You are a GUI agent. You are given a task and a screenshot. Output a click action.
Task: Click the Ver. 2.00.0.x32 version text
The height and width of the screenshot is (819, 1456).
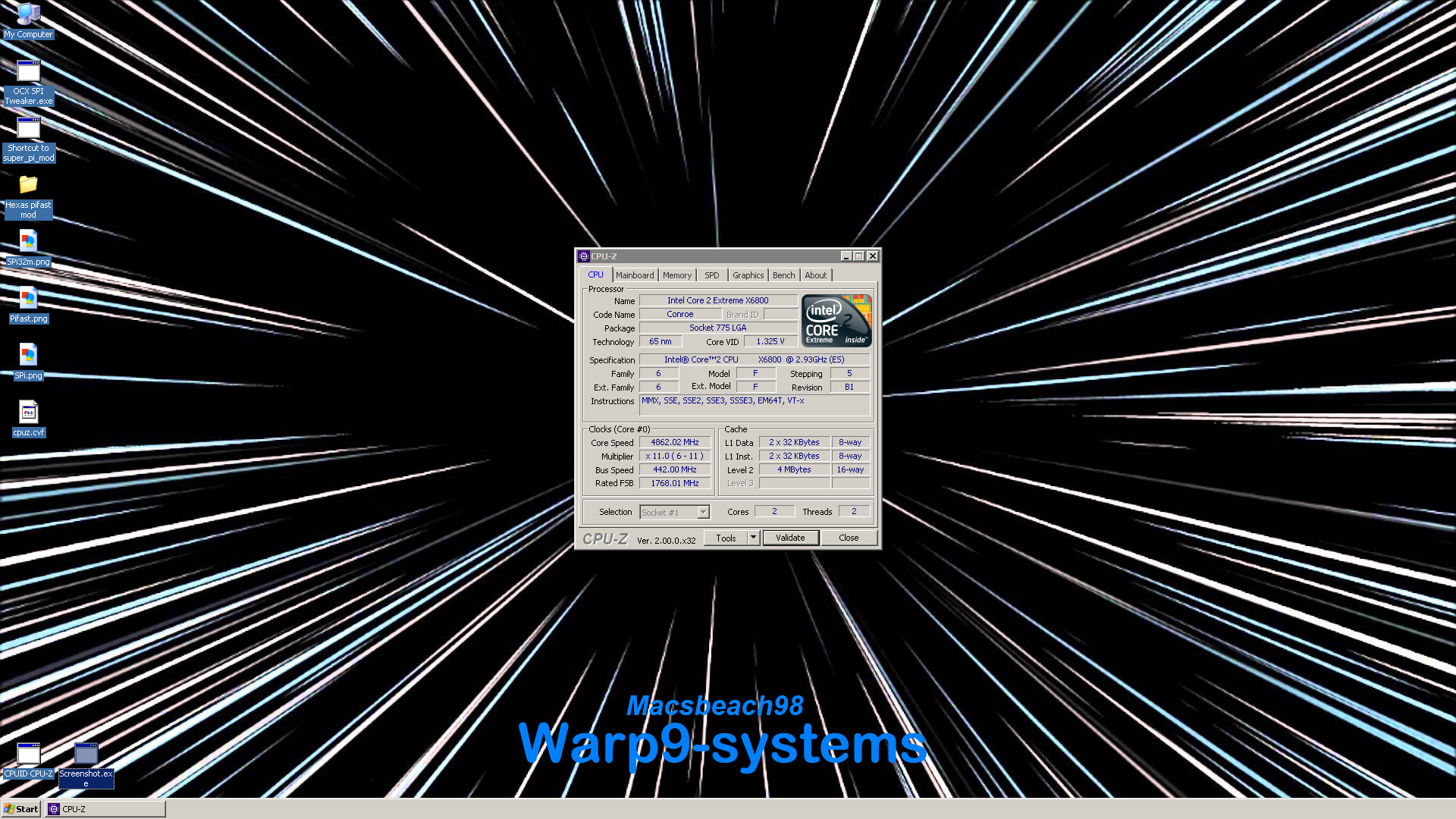666,541
